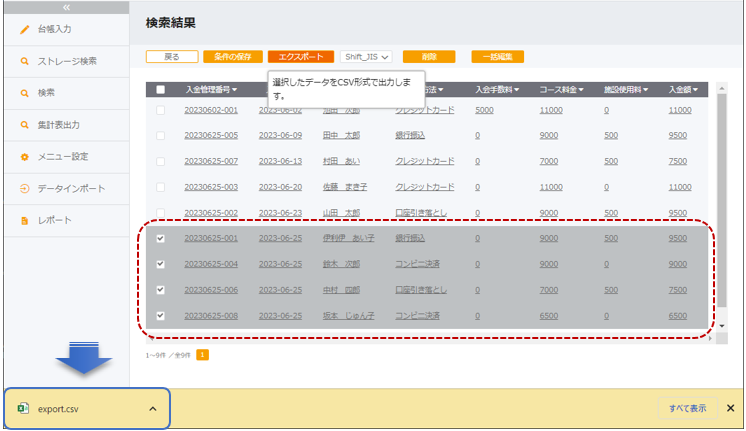This screenshot has height=431, width=746.
Task: Open the メニュー設定 menu item
Action: click(67, 157)
